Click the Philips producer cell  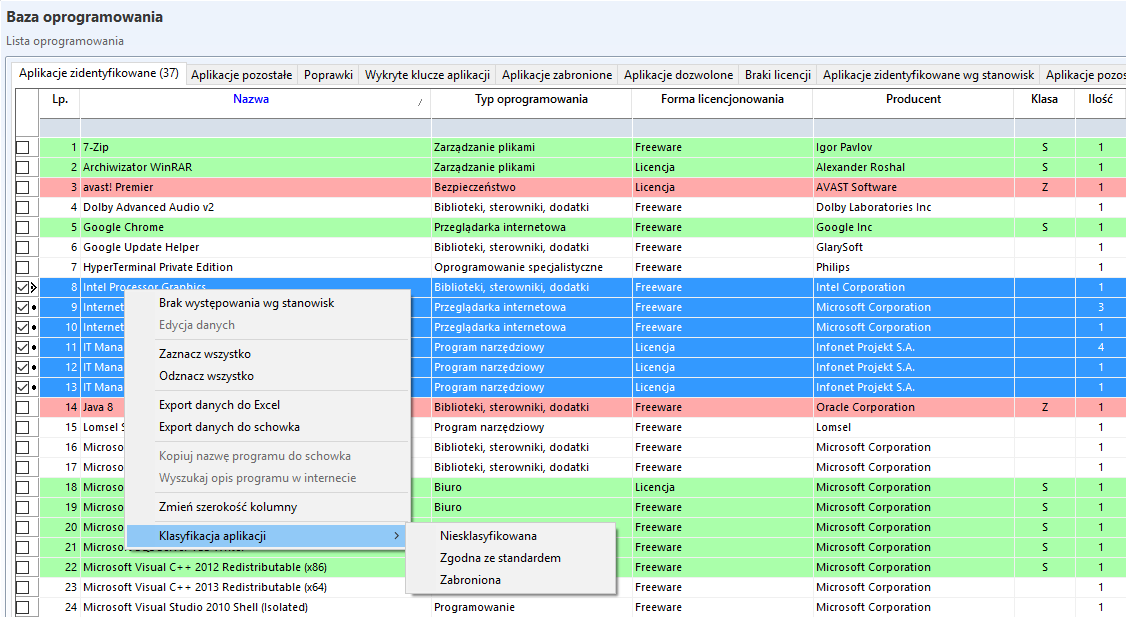point(913,267)
